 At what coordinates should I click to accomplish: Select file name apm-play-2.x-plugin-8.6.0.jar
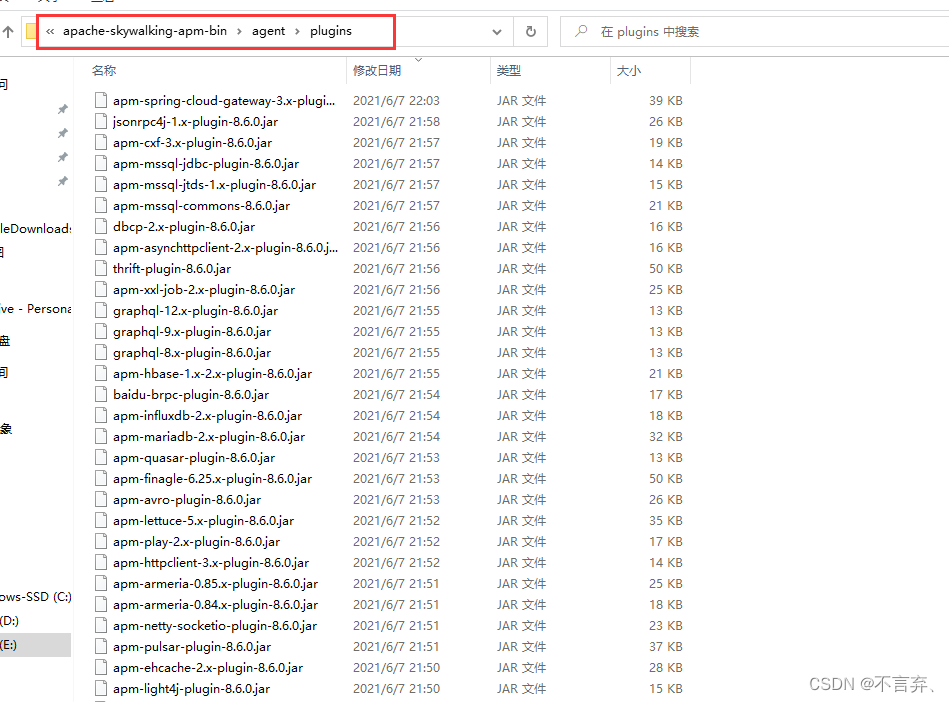click(x=196, y=542)
